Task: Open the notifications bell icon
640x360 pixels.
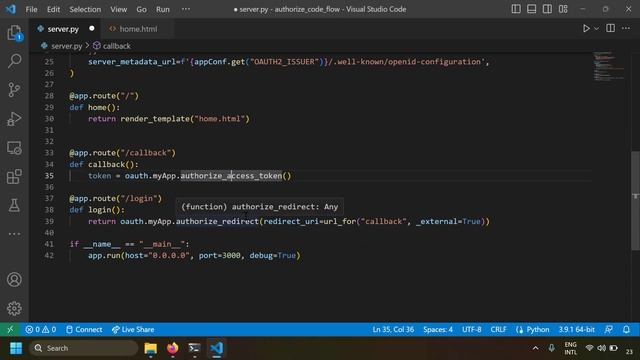Action: tap(626, 329)
